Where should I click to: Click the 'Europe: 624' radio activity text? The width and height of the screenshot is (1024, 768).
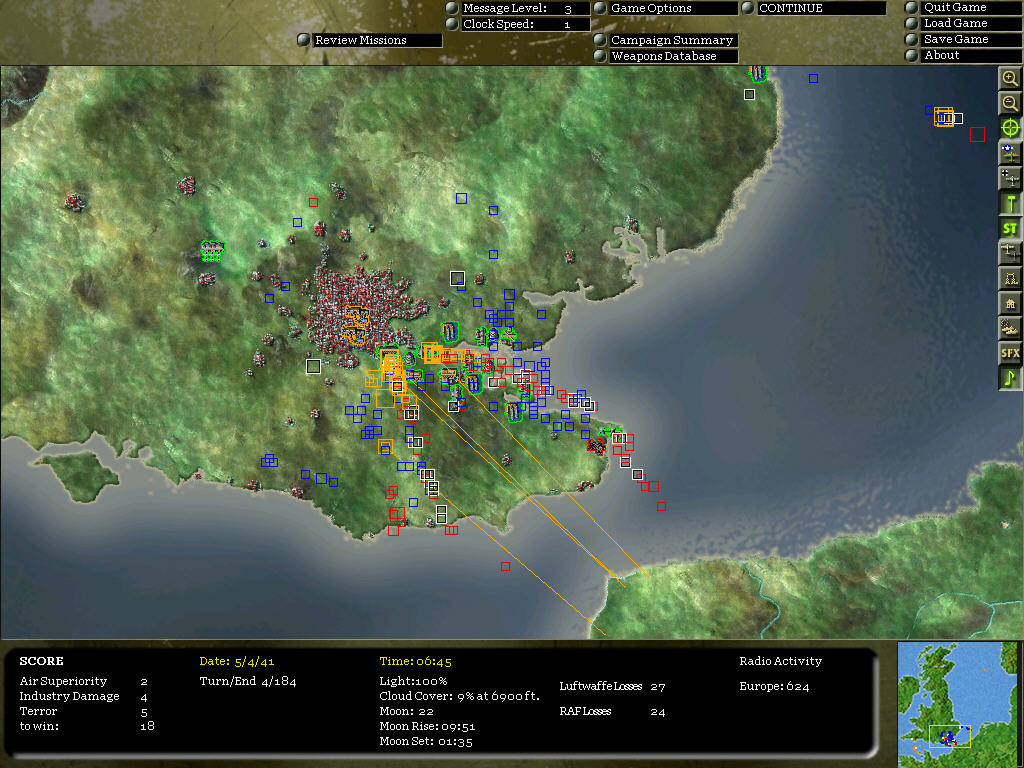pyautogui.click(x=774, y=686)
